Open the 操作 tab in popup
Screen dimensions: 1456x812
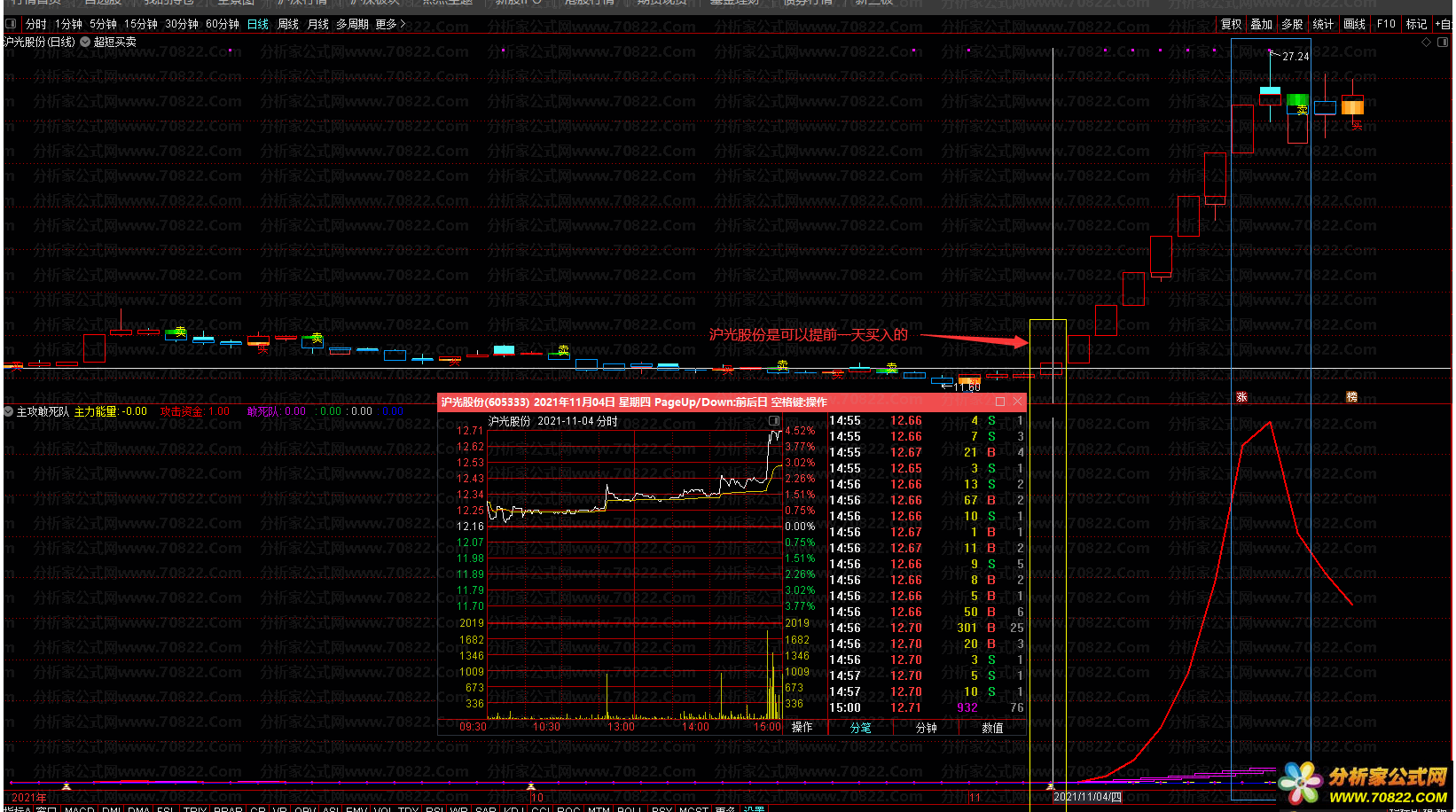coord(802,727)
